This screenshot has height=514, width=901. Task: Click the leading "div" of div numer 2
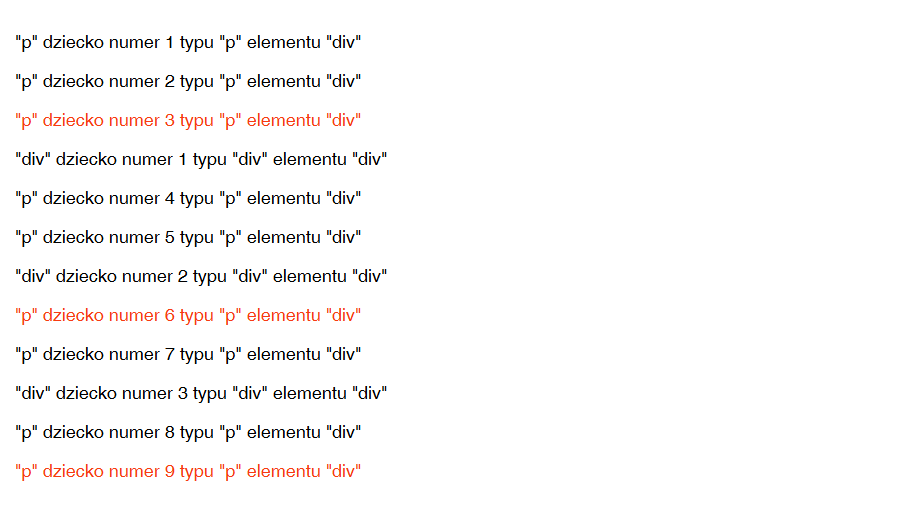click(x=33, y=277)
